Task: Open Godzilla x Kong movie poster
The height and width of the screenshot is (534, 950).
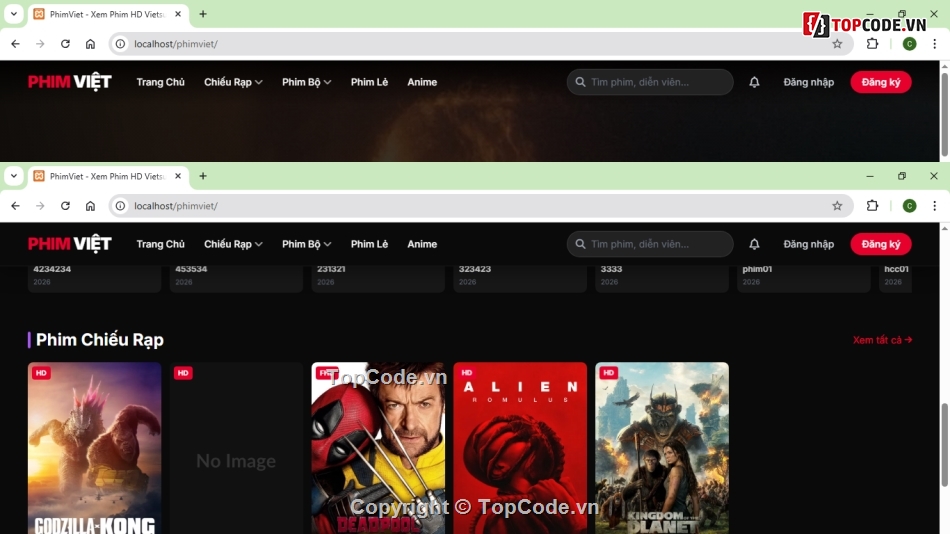Action: [95, 449]
